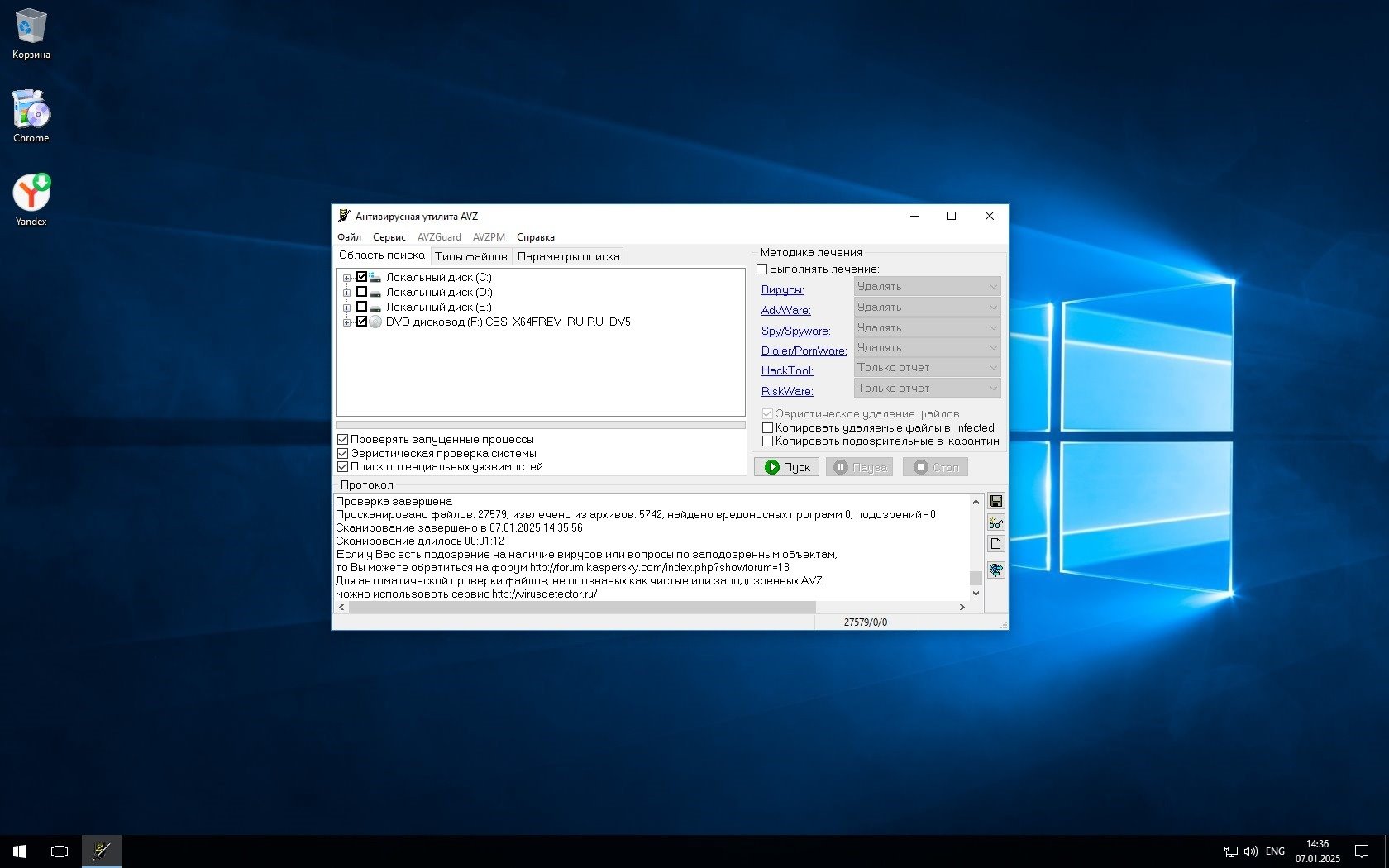The image size is (1389, 868).
Task: Switch to the Типы файлов tab
Action: click(470, 256)
